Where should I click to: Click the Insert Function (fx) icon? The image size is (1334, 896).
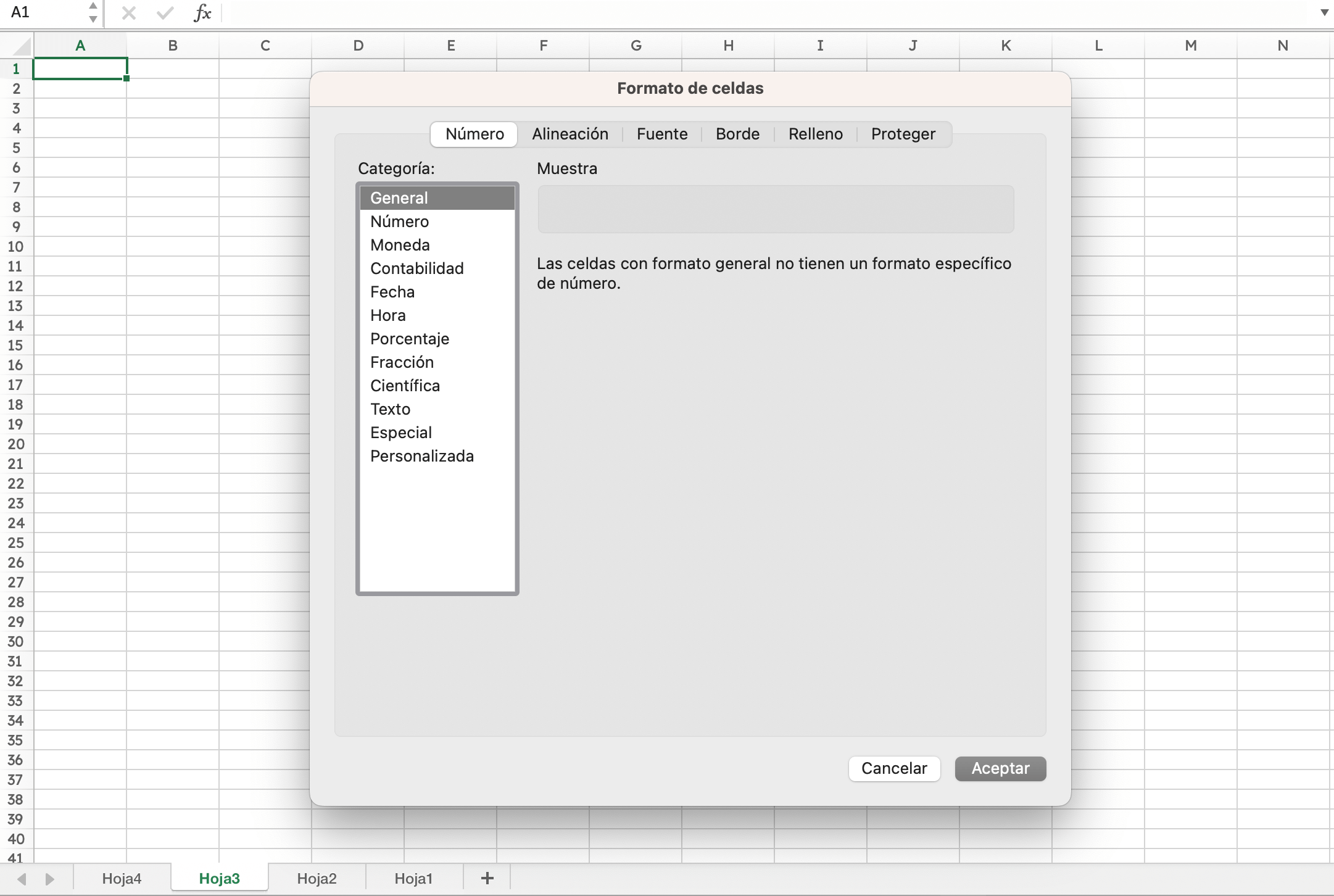coord(202,12)
